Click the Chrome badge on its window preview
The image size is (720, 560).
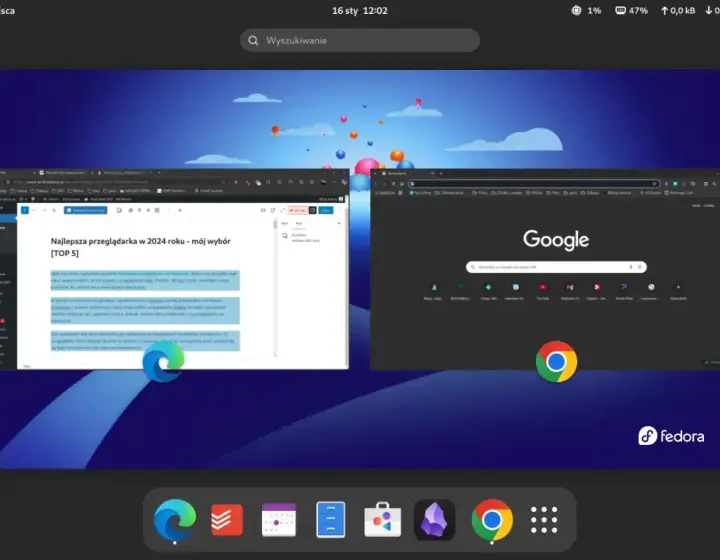tap(557, 362)
